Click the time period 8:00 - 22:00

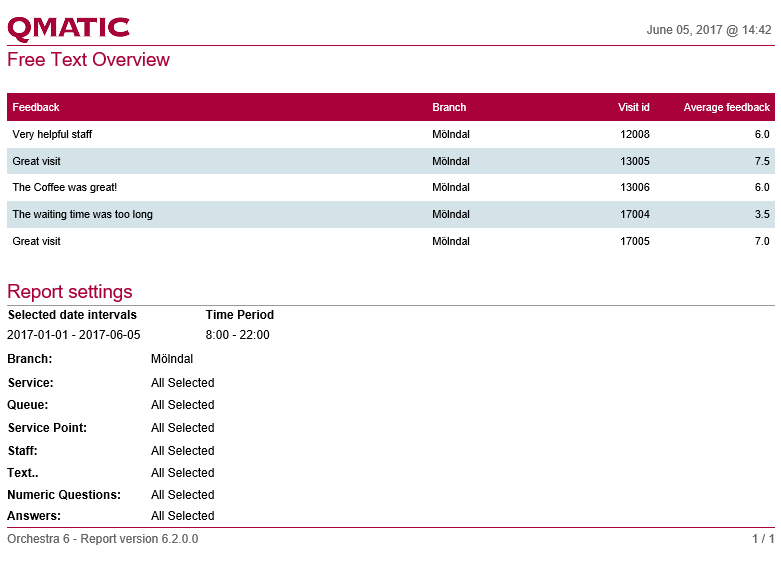click(237, 335)
